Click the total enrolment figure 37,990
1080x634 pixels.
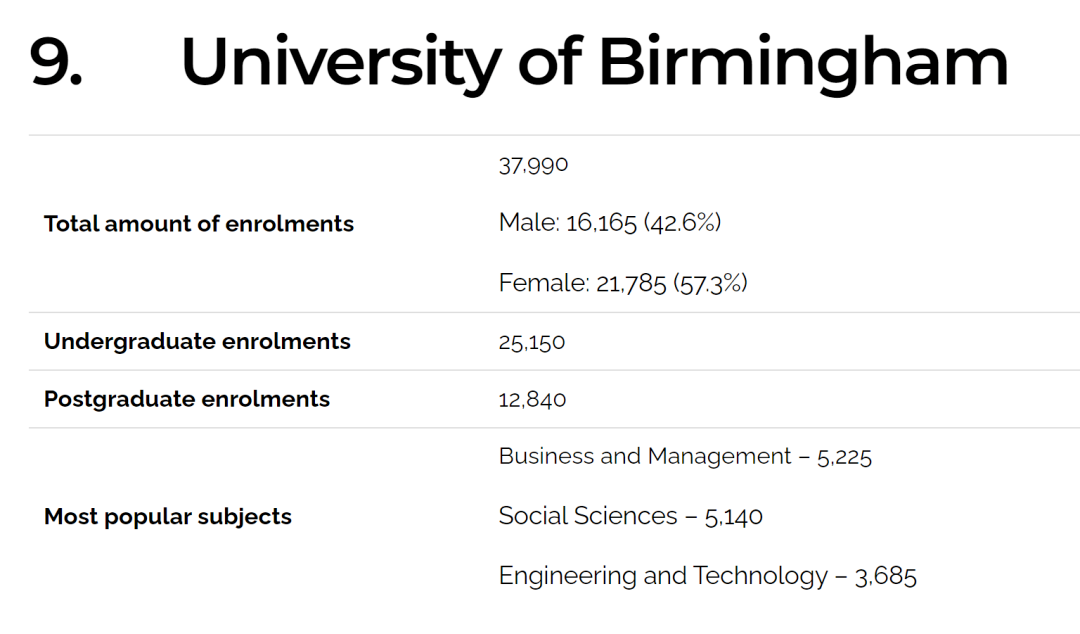coord(533,165)
